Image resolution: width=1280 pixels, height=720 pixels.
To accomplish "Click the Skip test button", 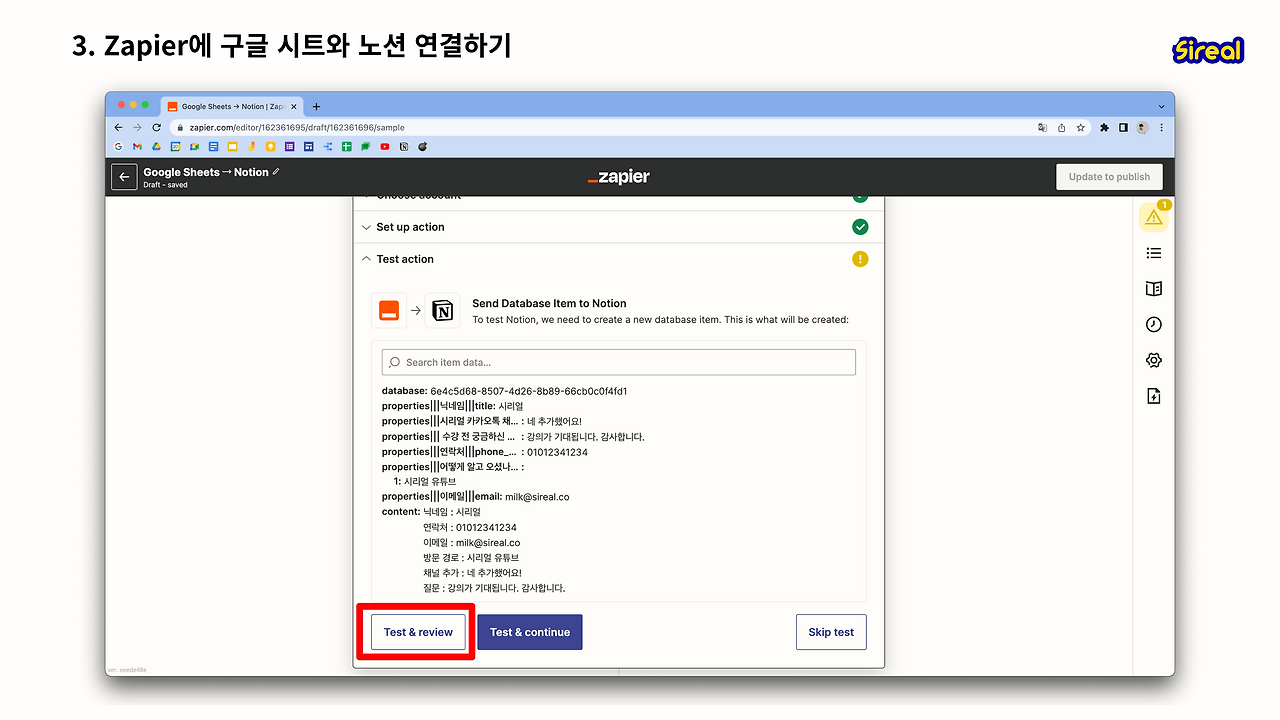I will click(831, 632).
